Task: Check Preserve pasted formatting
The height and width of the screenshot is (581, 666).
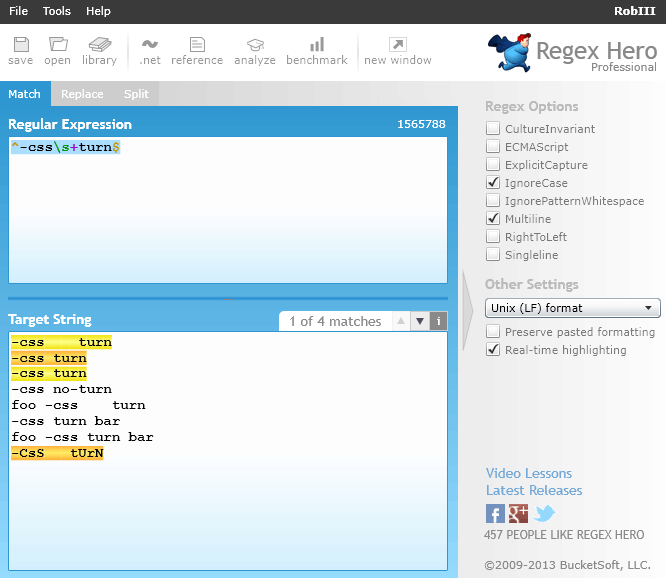Action: pyautogui.click(x=493, y=332)
